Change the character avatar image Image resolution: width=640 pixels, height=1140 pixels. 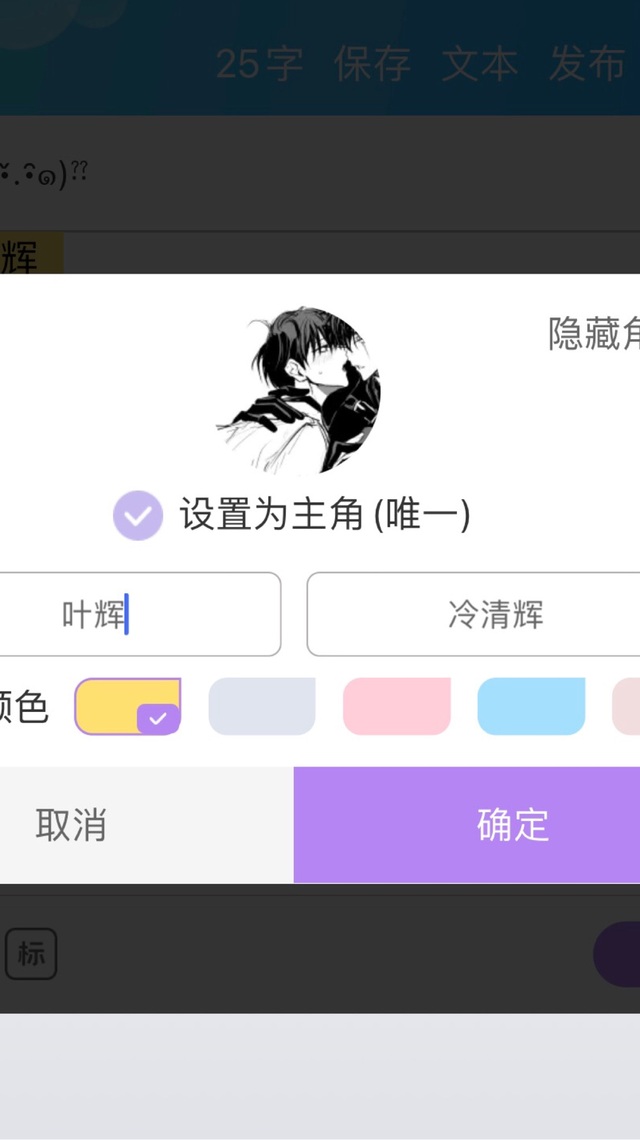click(x=300, y=390)
